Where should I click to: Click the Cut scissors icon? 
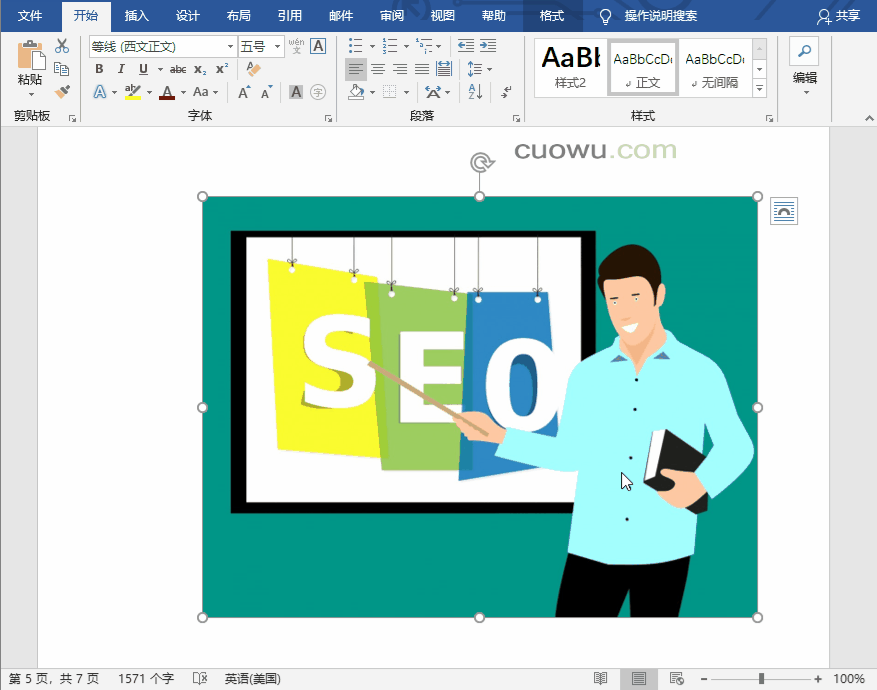[x=62, y=46]
